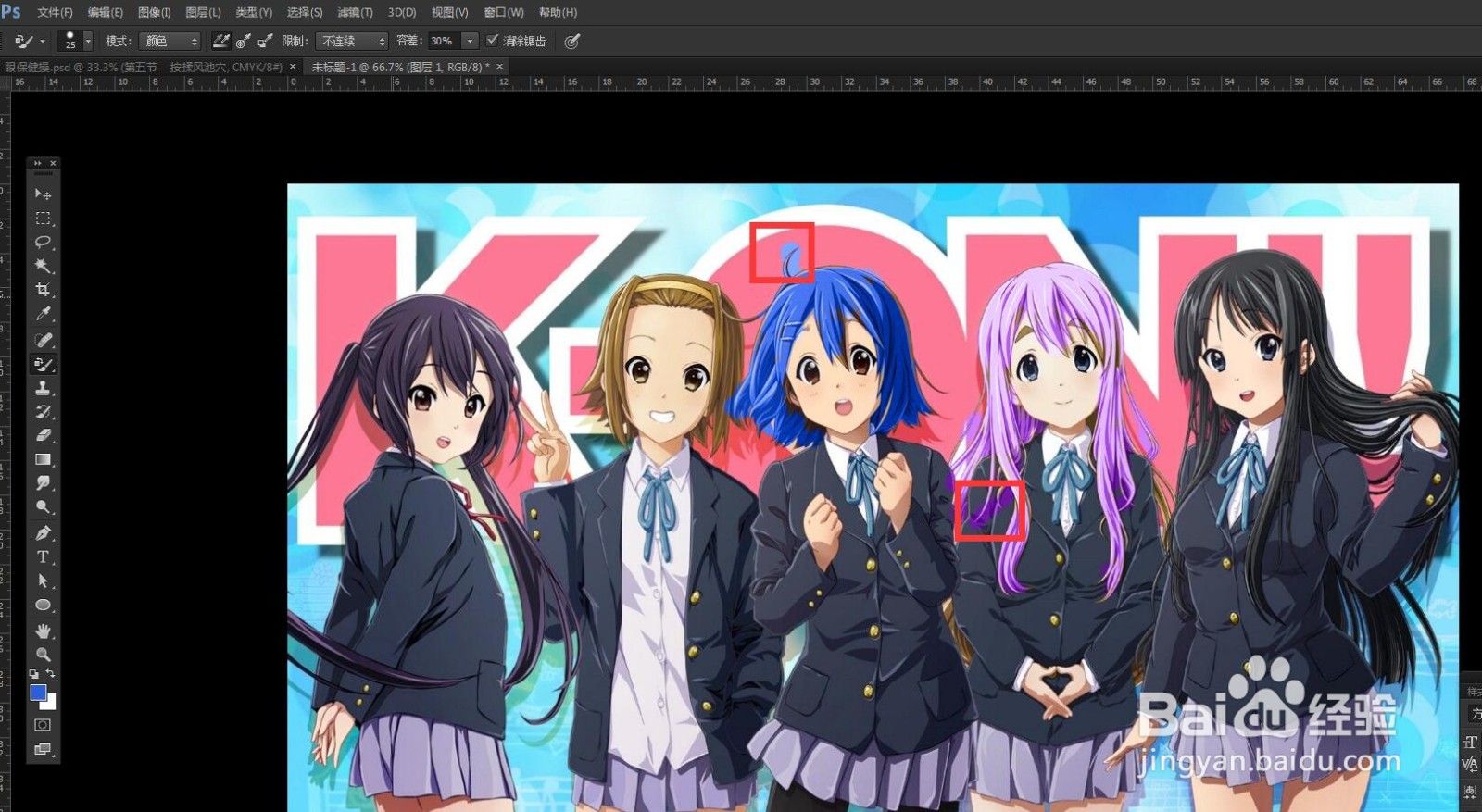The width and height of the screenshot is (1482, 812).
Task: Select the Path Selection tool
Action: (43, 581)
